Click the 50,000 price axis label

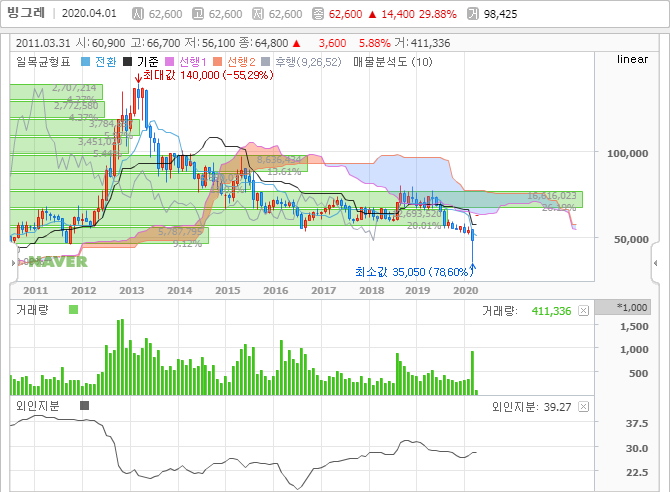(631, 239)
